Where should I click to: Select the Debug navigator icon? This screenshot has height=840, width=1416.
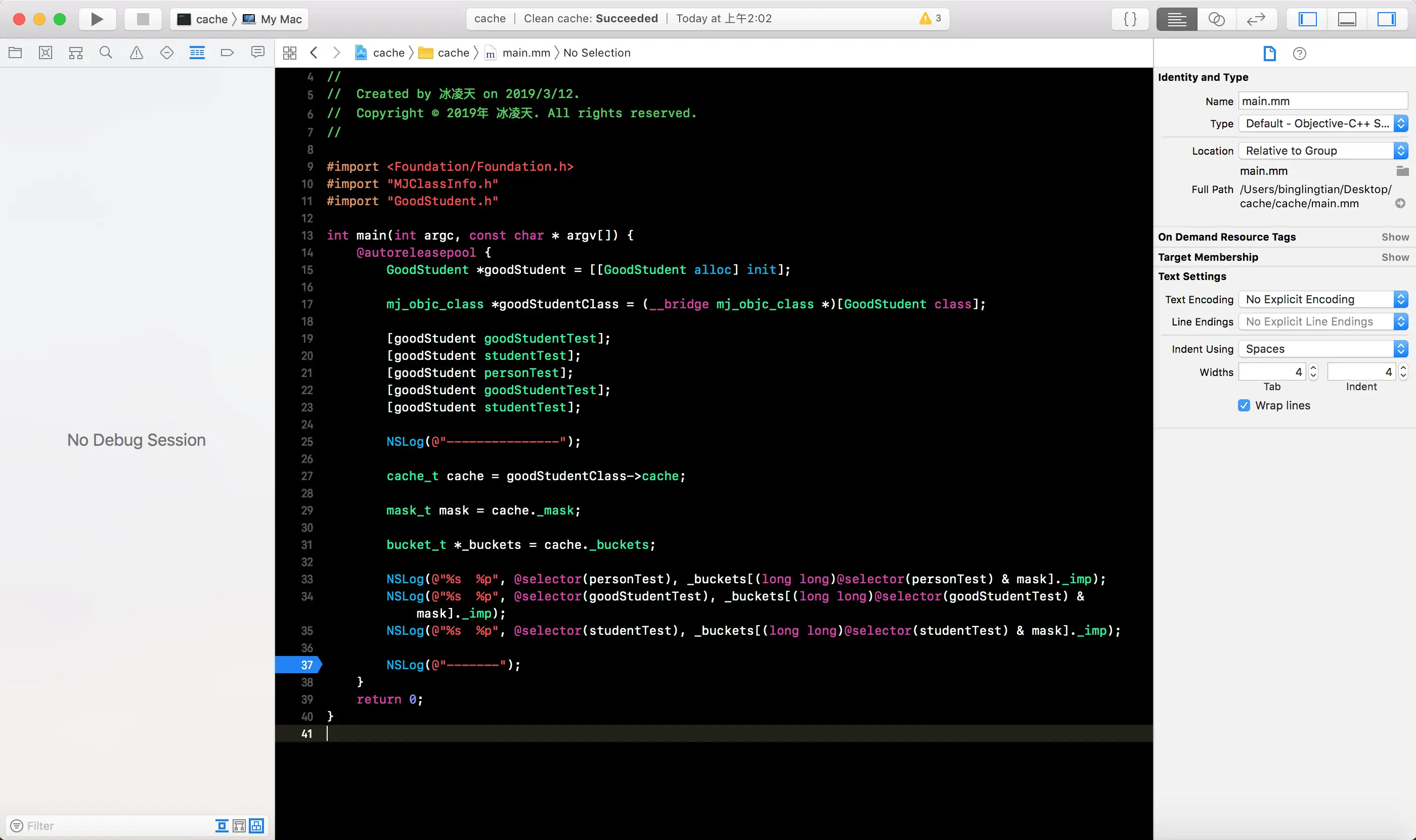point(197,53)
